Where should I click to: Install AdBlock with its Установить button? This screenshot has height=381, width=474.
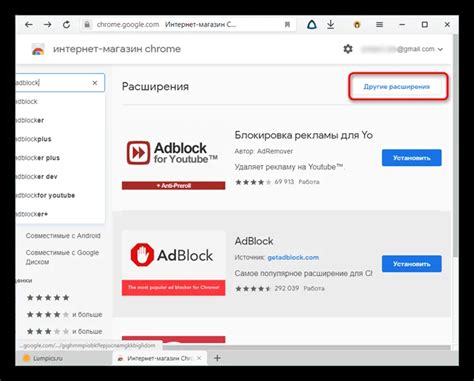point(412,264)
